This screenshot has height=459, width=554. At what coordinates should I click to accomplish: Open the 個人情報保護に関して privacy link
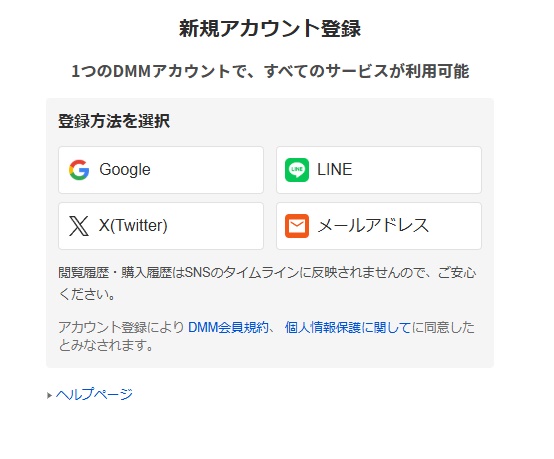(x=348, y=328)
